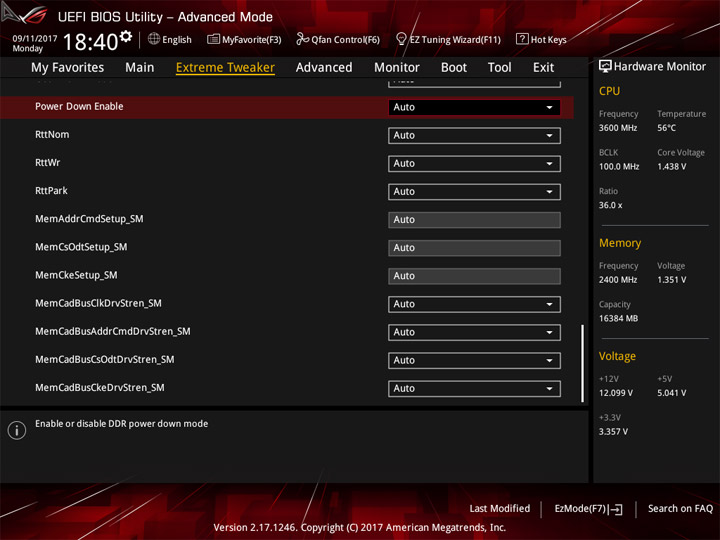Select the Power Down Enable row label

79,107
